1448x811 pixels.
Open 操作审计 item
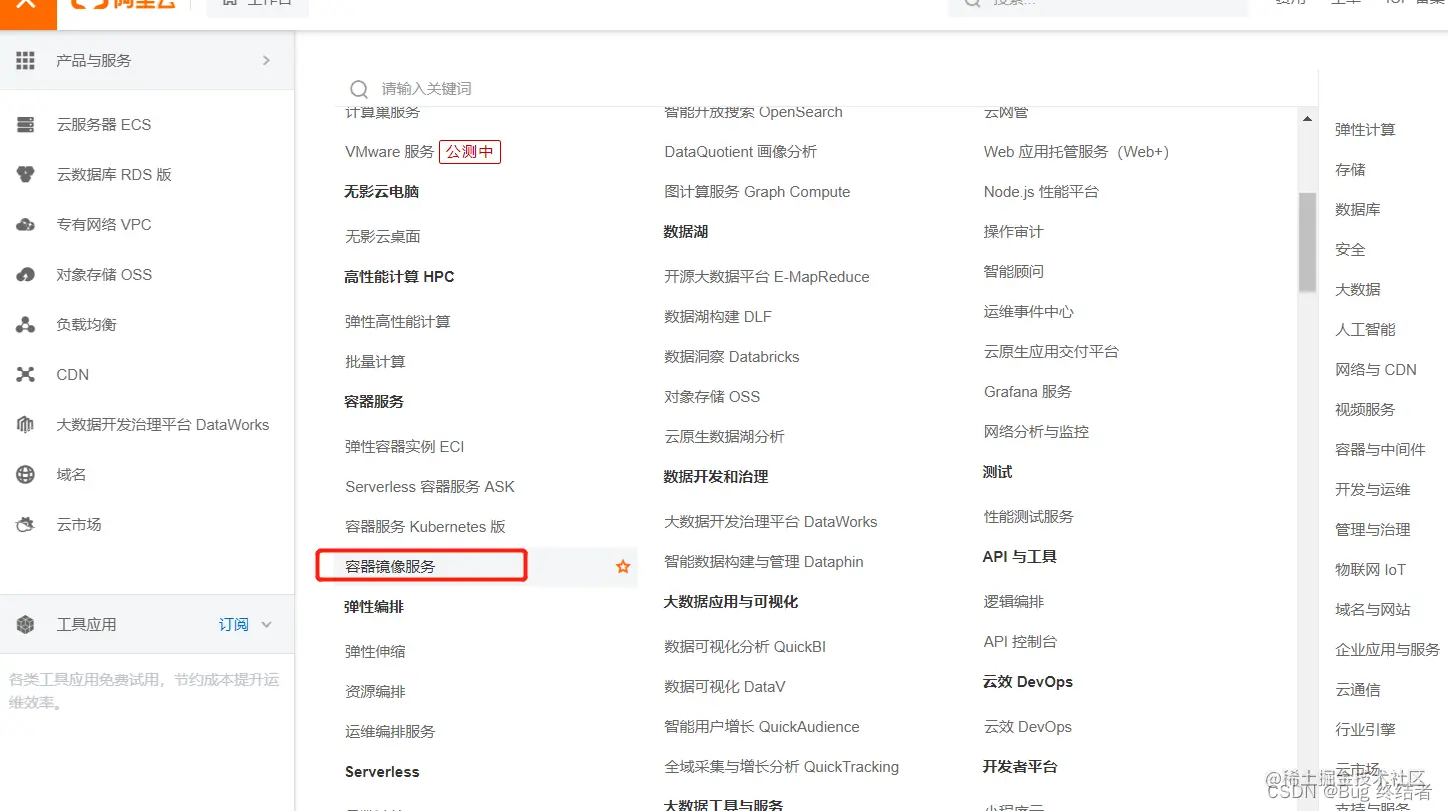pyautogui.click(x=1013, y=232)
